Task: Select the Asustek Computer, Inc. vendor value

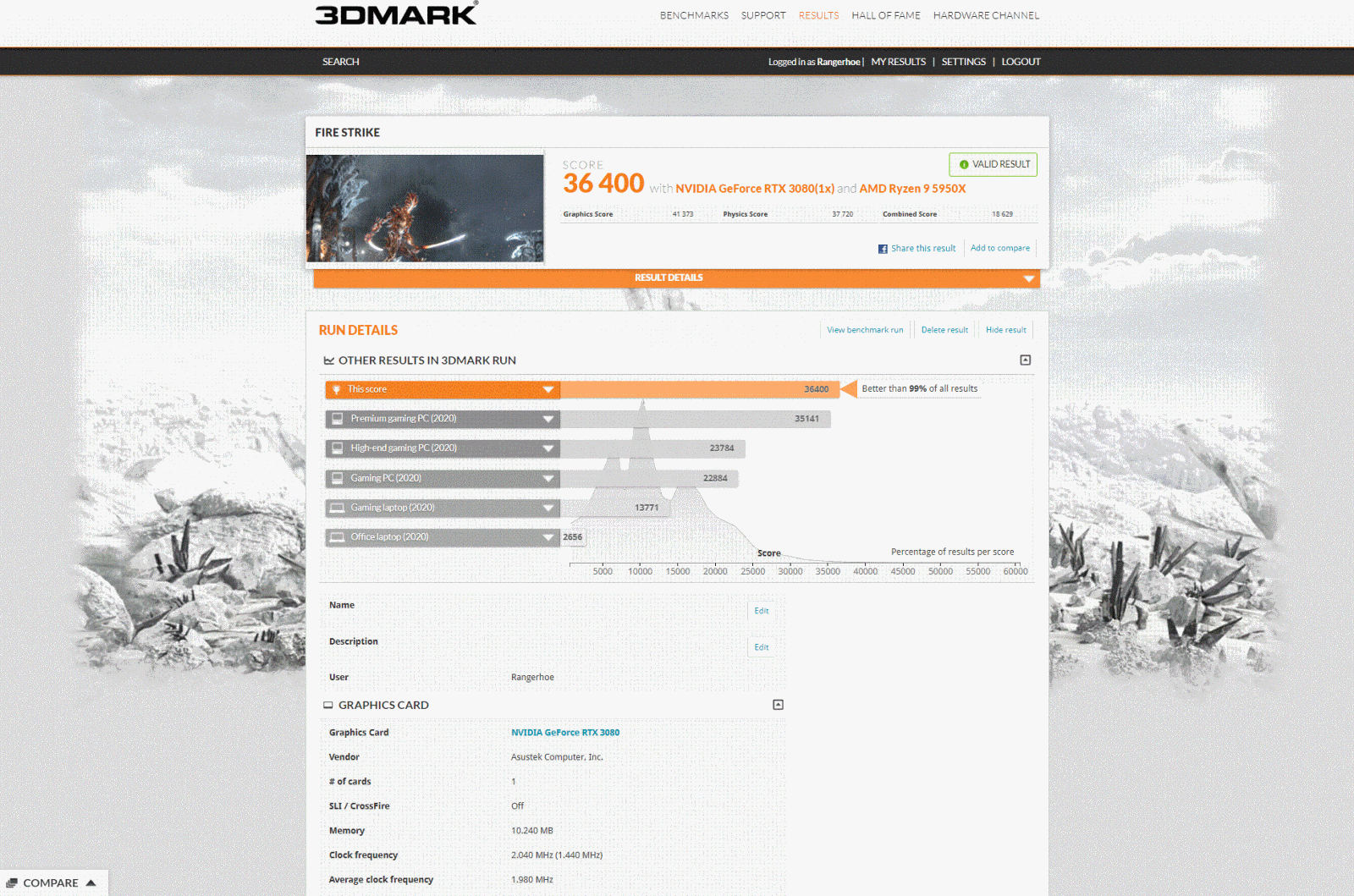Action: [557, 757]
